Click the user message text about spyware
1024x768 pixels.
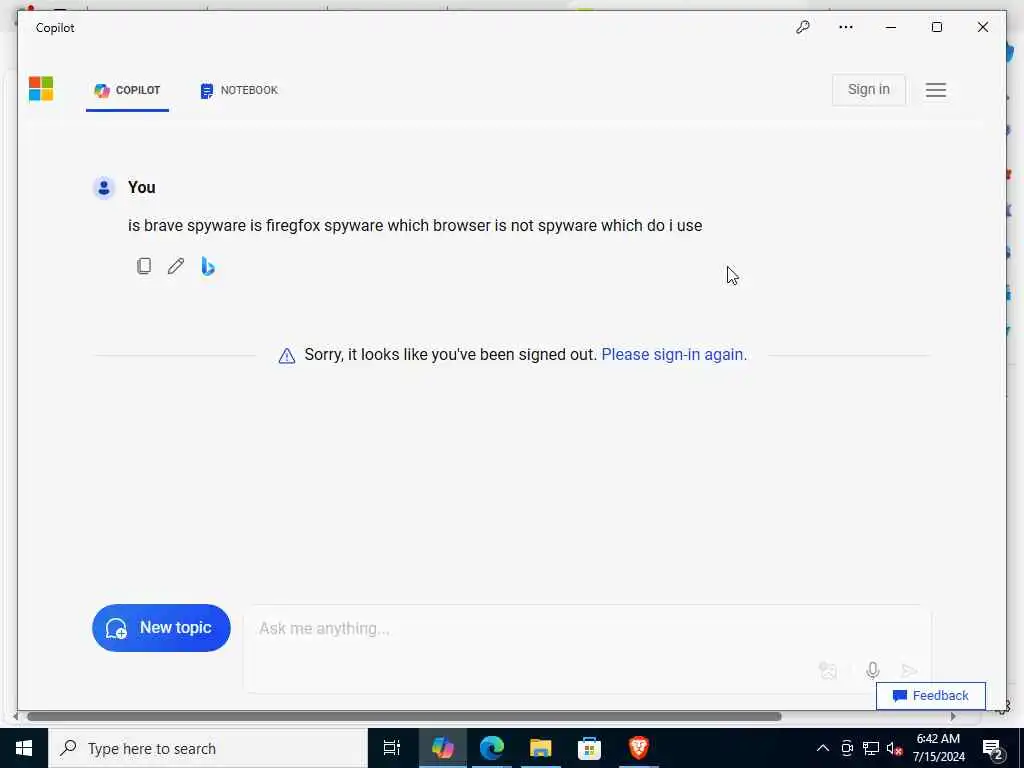tap(415, 226)
